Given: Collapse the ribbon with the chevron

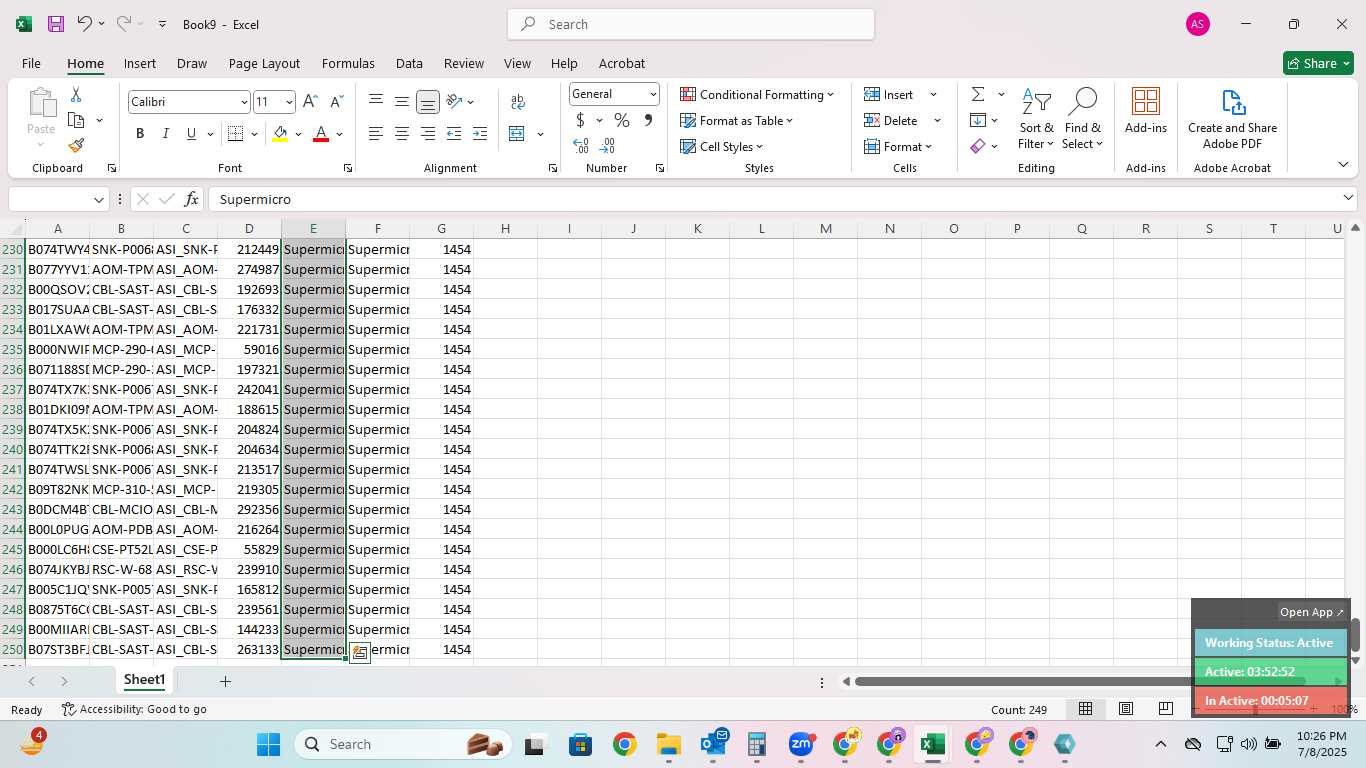Looking at the screenshot, I should 1343,165.
